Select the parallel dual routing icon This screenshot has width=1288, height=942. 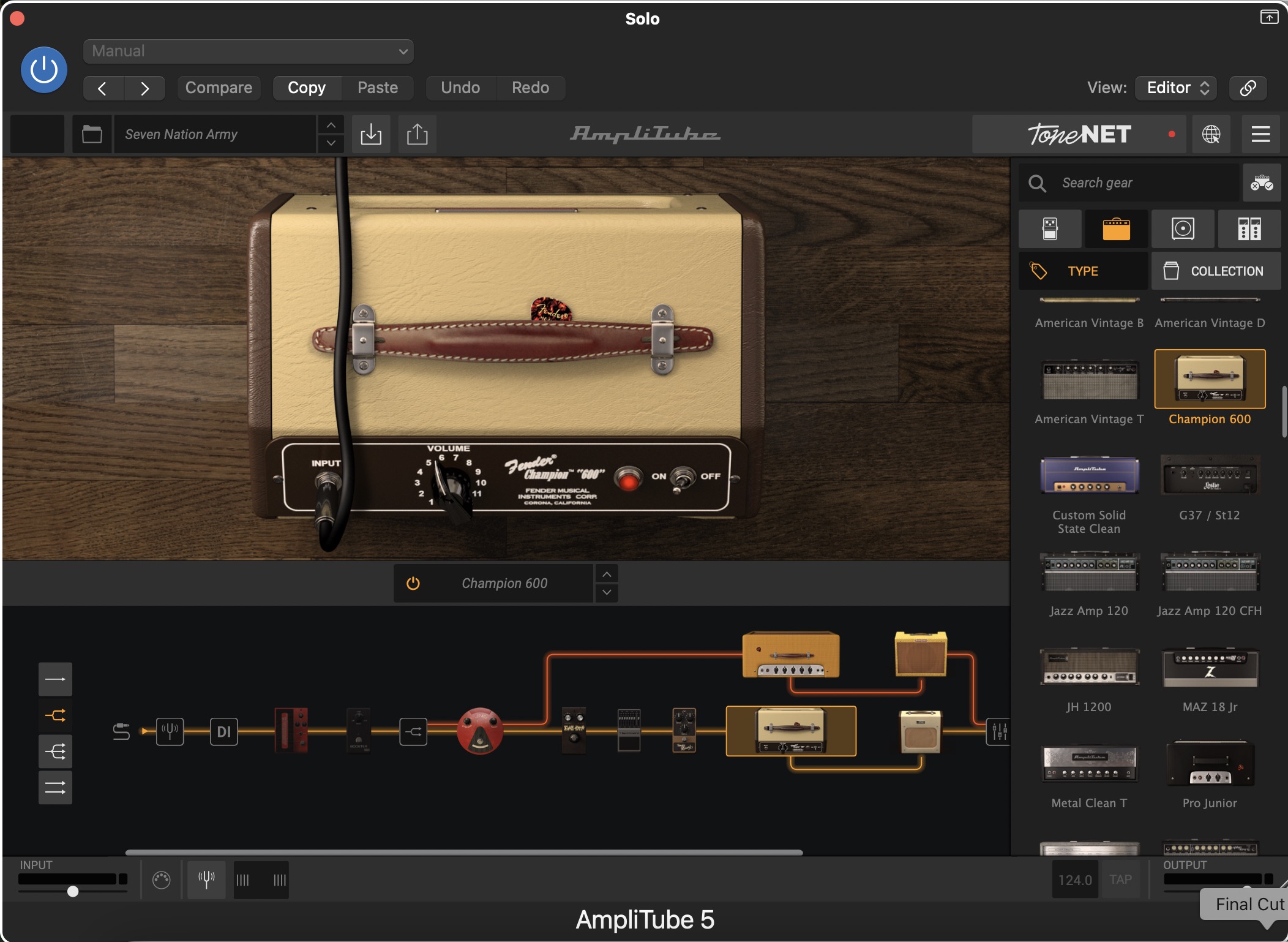[x=55, y=788]
